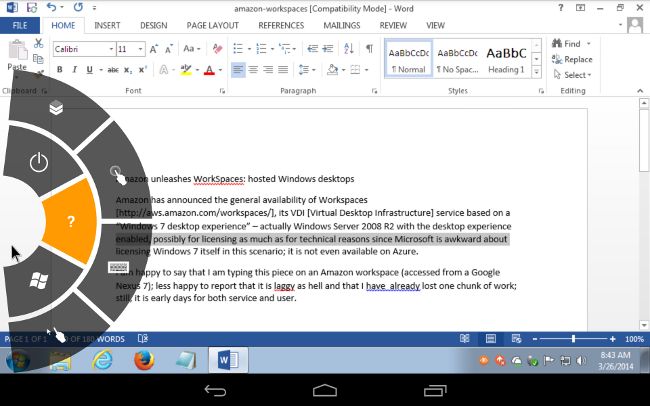Click the Multilevel list icon
The image size is (650, 406).
point(285,49)
